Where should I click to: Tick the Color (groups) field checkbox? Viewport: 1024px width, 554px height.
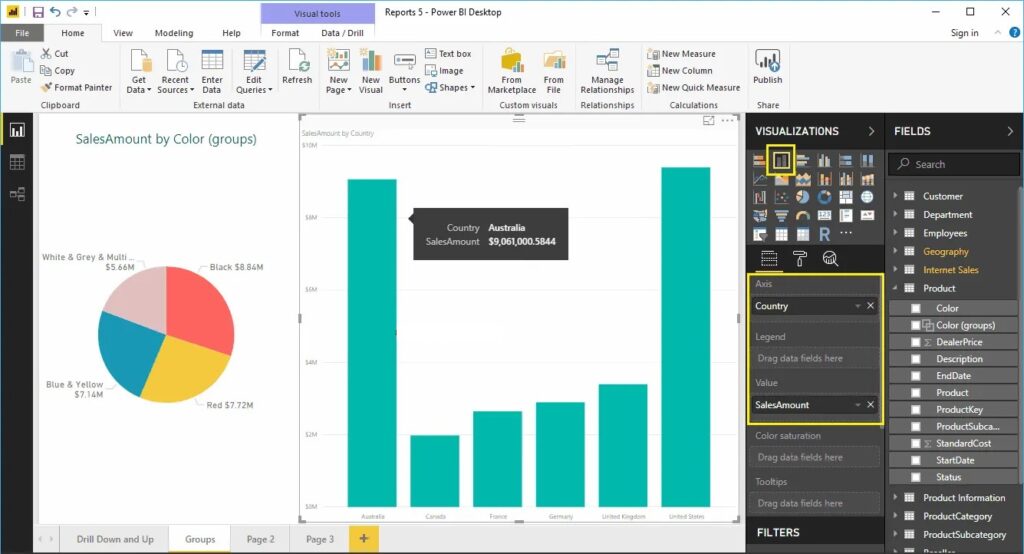click(916, 325)
